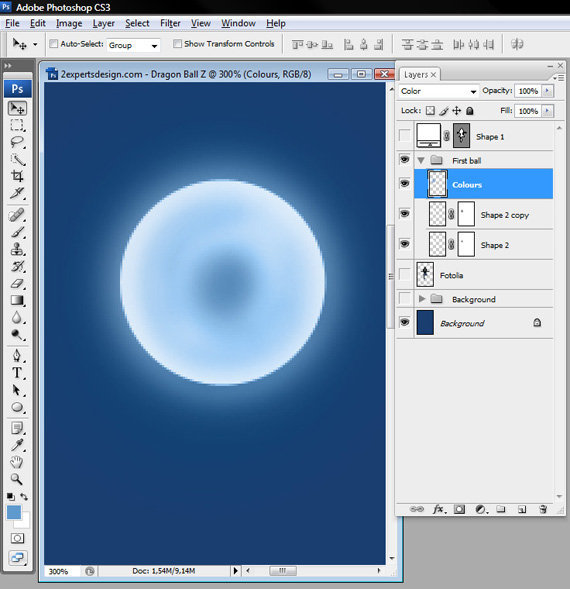Screen dimensions: 570x589
Task: Select the Healing Brush tool
Action: coord(17,215)
